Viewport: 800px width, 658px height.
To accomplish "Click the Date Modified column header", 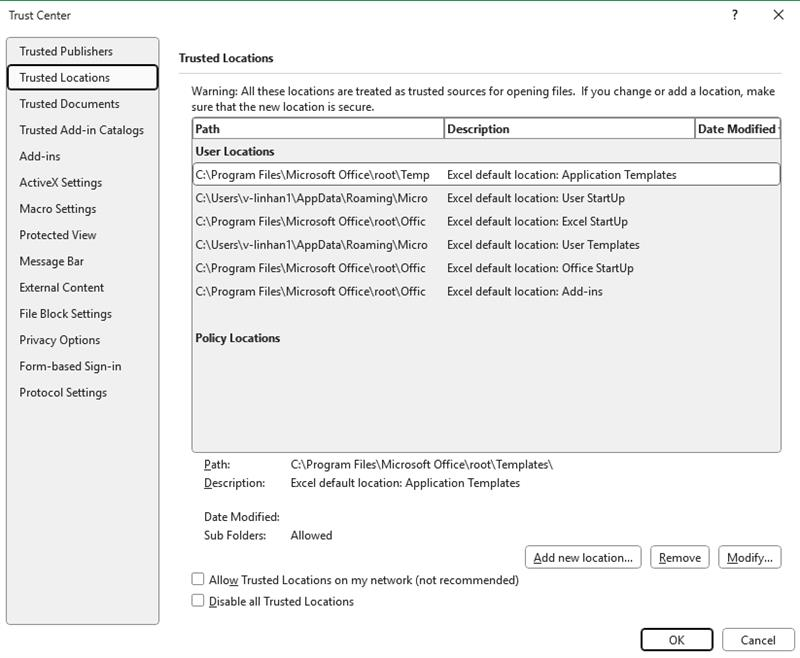I will point(737,129).
